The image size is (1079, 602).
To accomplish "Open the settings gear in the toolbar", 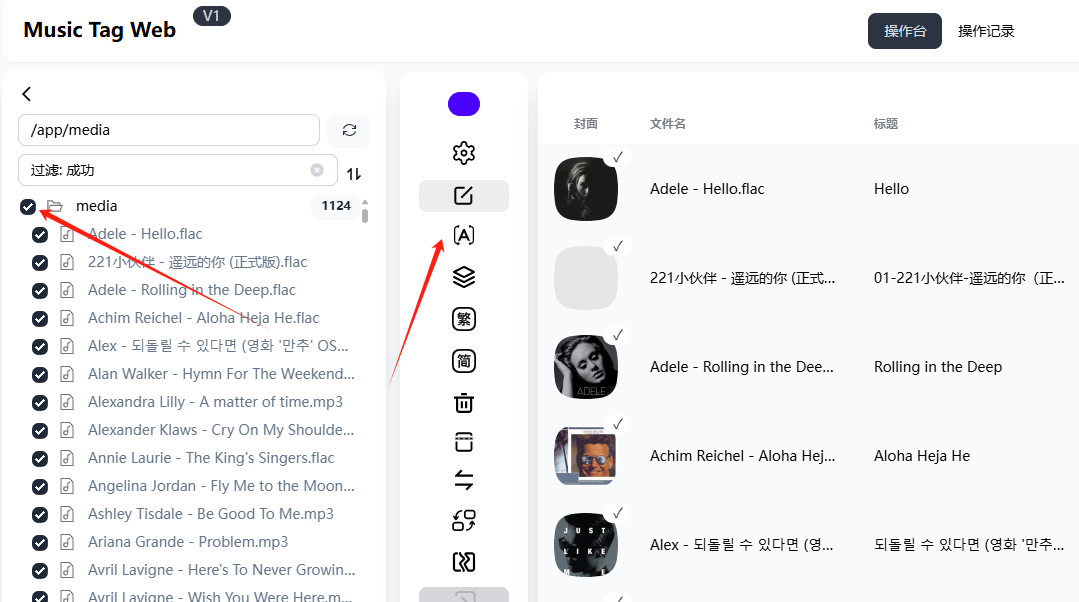I will tap(464, 153).
